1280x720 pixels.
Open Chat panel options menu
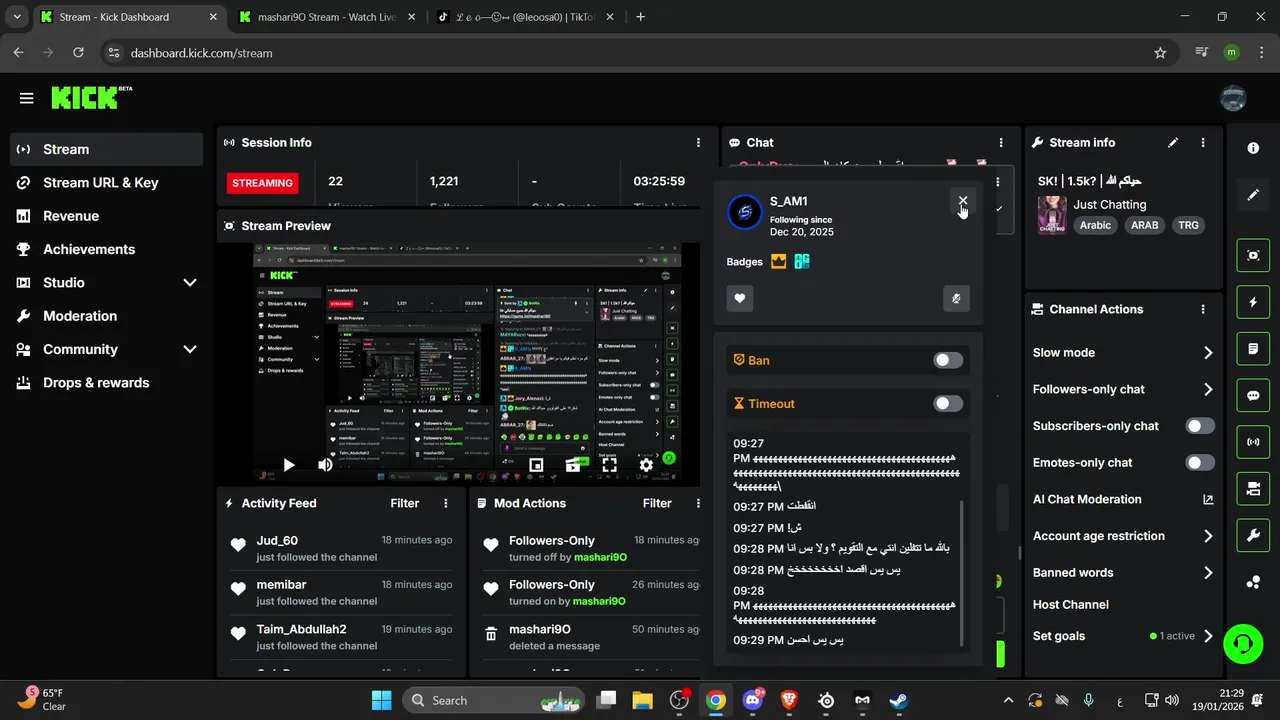(x=1001, y=143)
